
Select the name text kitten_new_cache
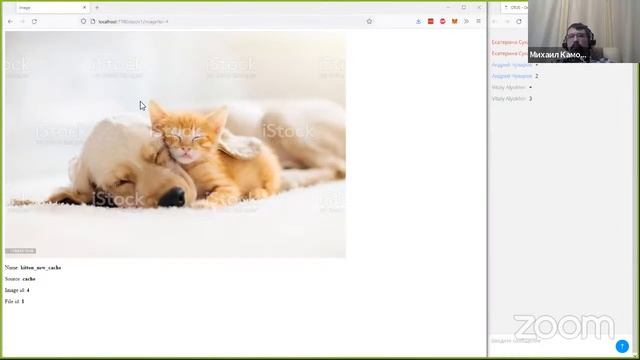pyautogui.click(x=41, y=267)
